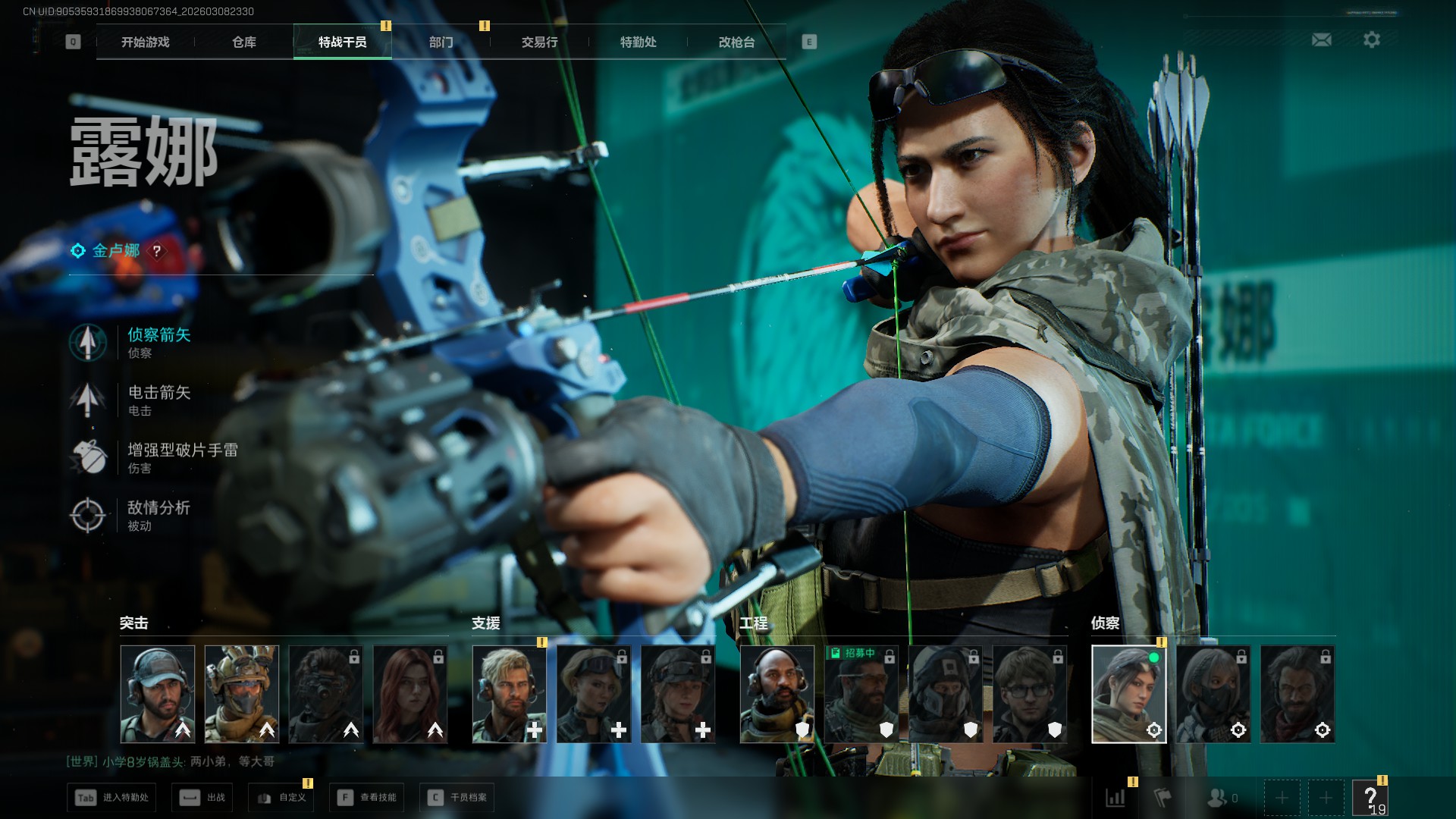Viewport: 1456px width, 819px height.
Task: Click the 自定义 customize button
Action: tap(281, 797)
